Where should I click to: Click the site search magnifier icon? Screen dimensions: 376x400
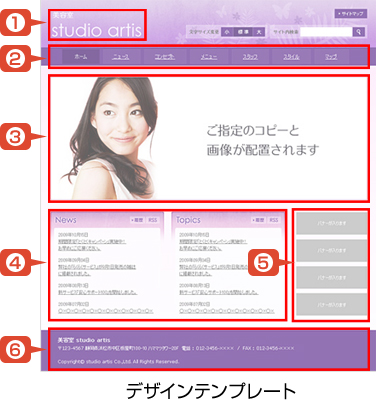coord(358,32)
